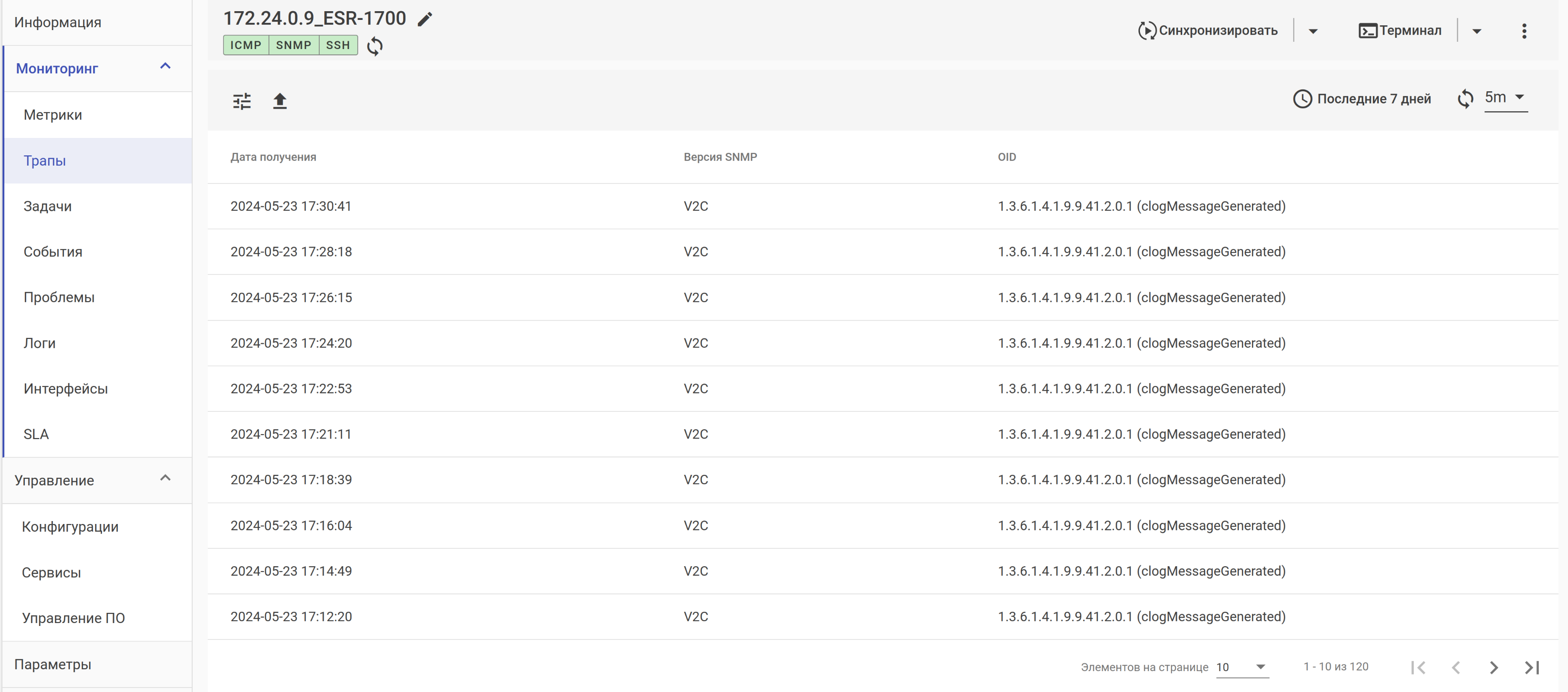Expand dropdown arrow next to Терминал
This screenshot has height=692, width=1568.
[1476, 31]
